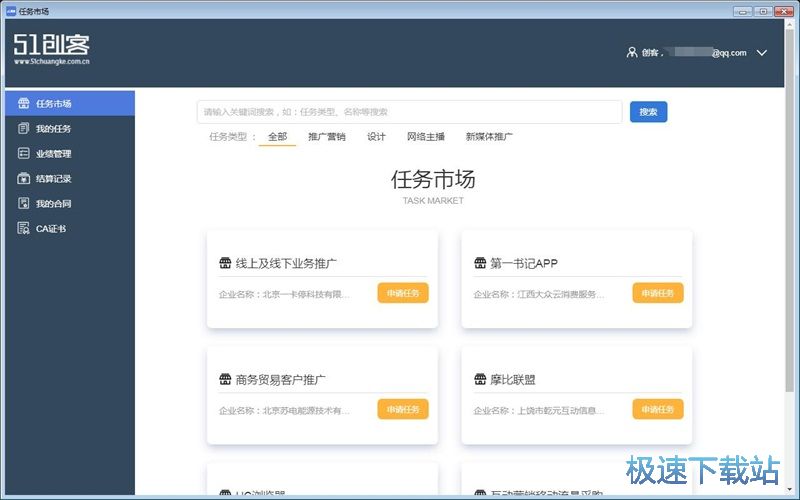The height and width of the screenshot is (500, 800).
Task: Click company name 北京苏电能源技术有...
Action: click(306, 411)
